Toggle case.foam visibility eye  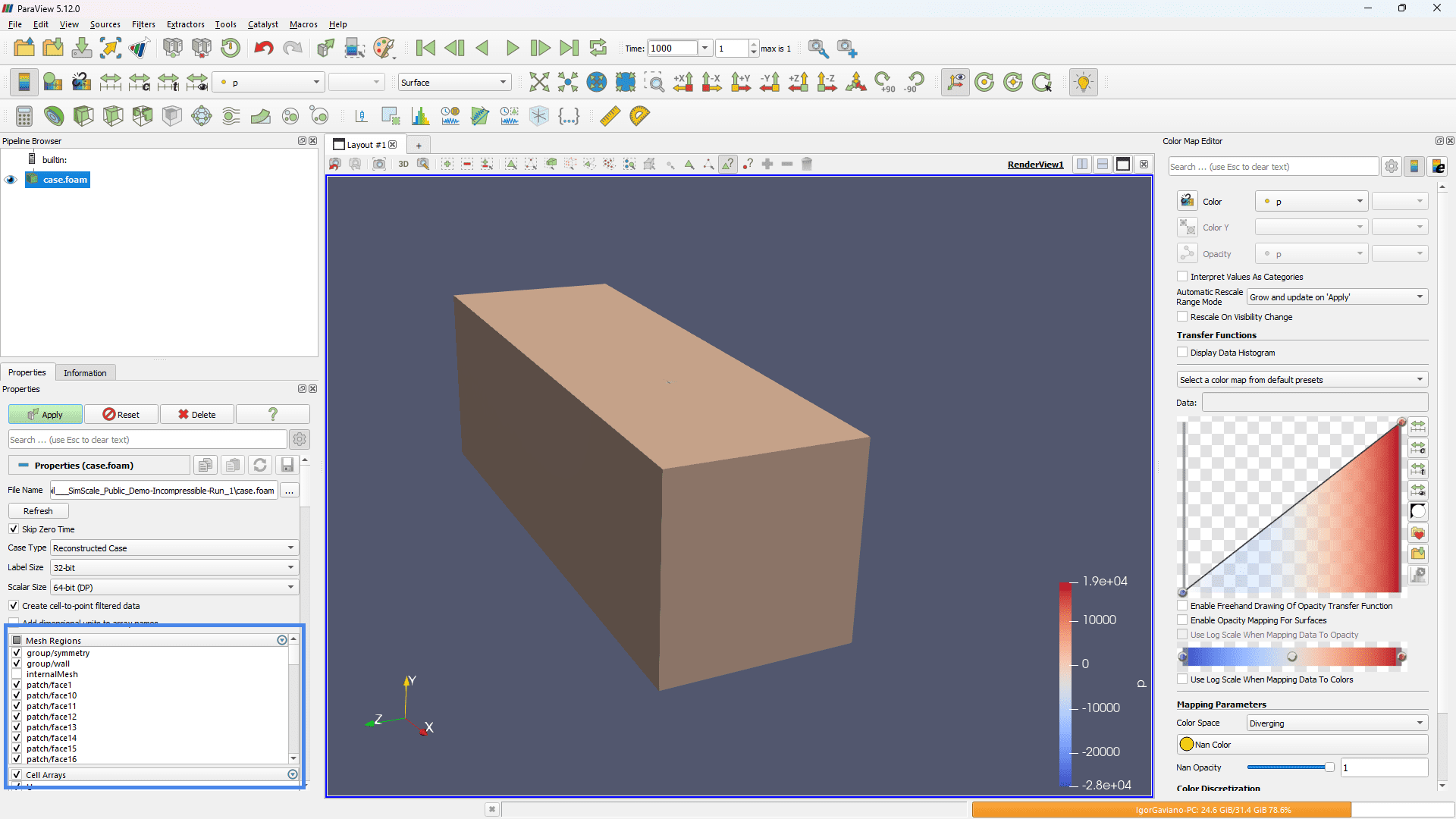(11, 180)
